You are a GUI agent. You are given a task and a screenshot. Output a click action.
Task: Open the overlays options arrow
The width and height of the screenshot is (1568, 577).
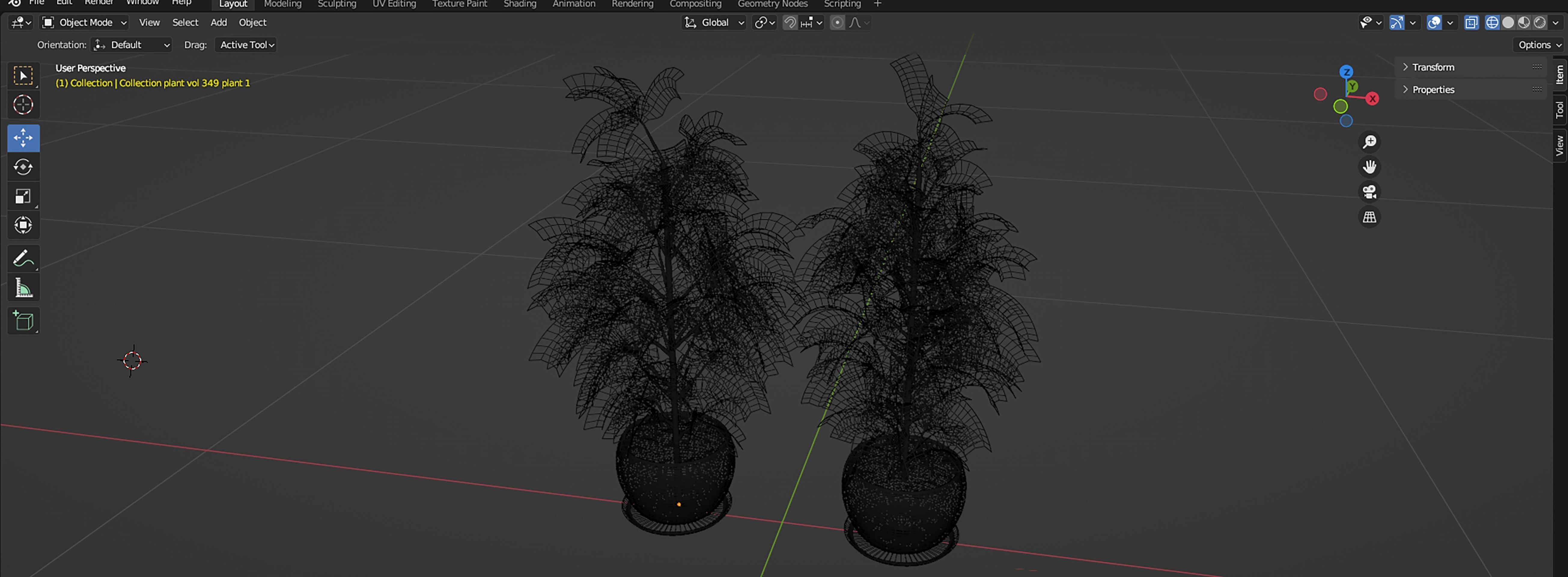coord(1450,23)
